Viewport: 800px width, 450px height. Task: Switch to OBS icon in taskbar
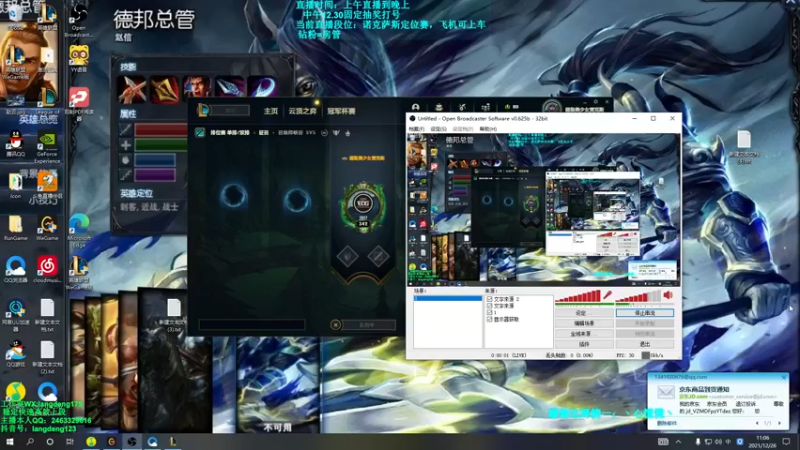(x=132, y=441)
